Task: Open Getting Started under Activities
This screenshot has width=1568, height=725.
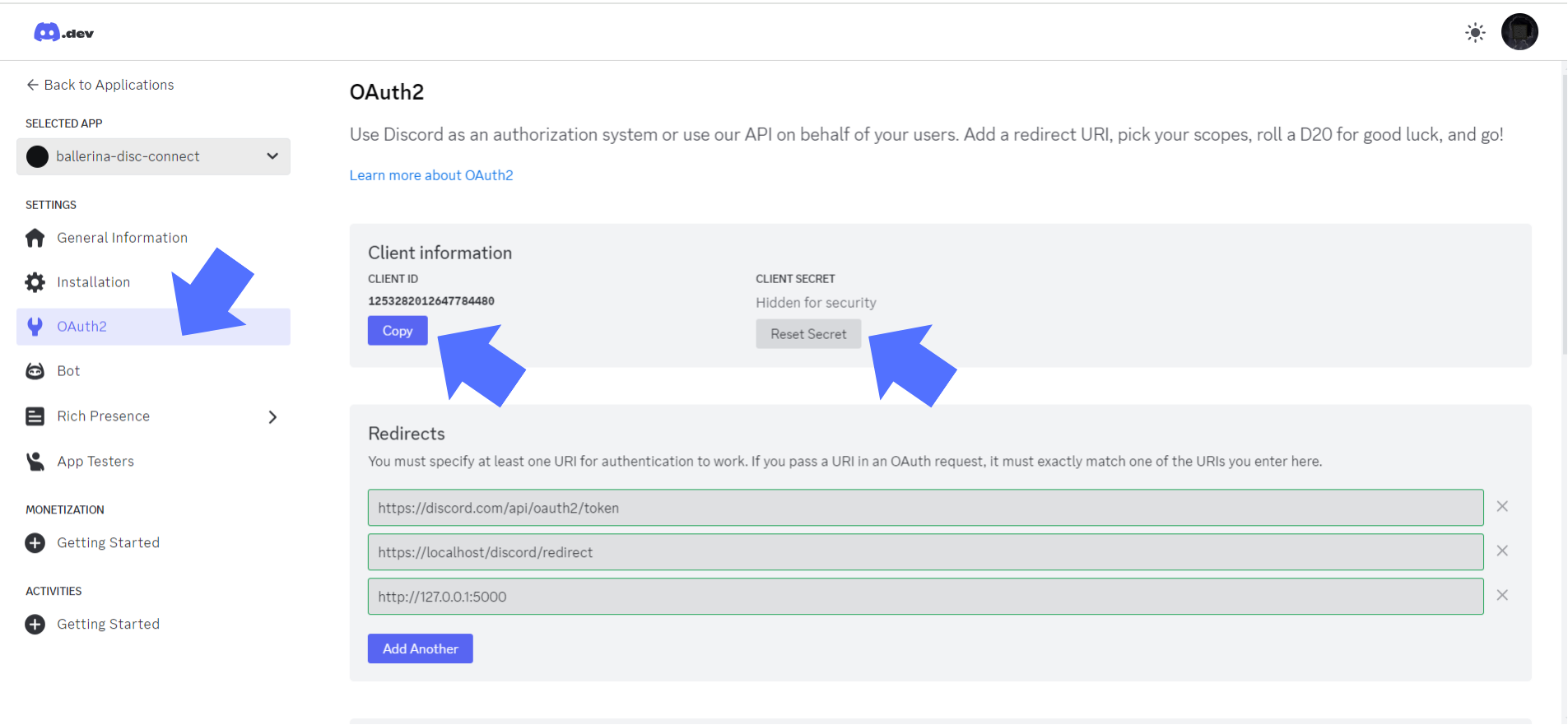Action: pos(108,625)
